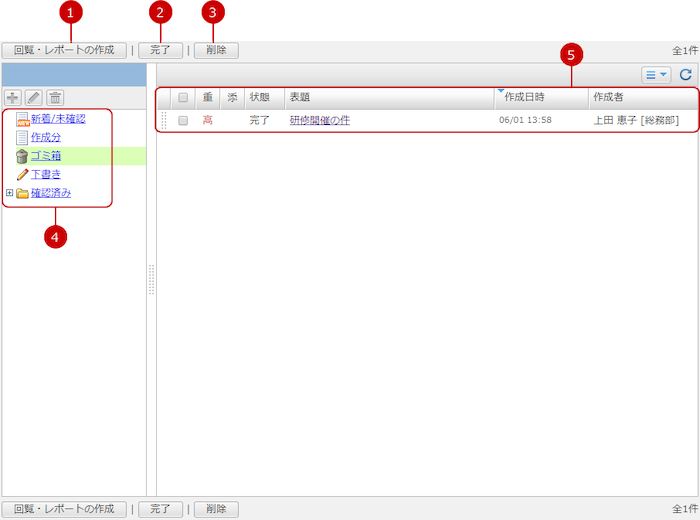Viewport: 700px width, 520px height.
Task: Click the bottom 削除 button
Action: coord(216,509)
